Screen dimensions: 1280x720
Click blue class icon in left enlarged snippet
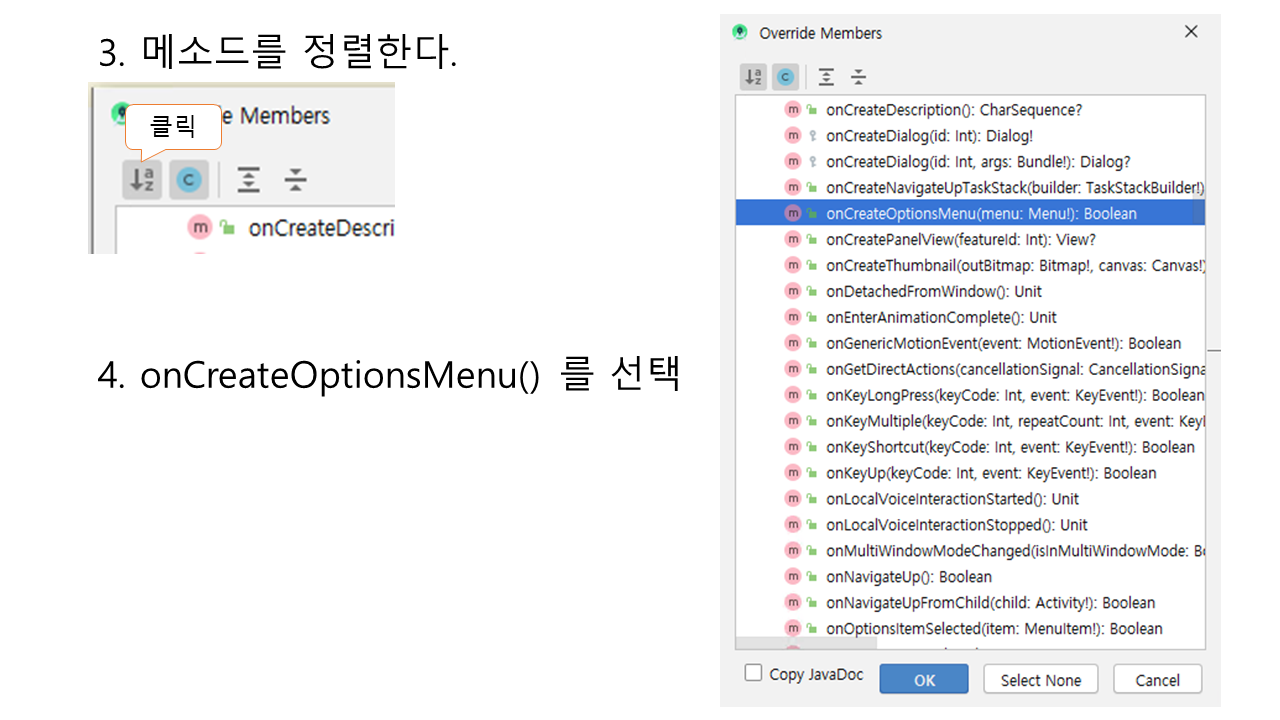189,180
